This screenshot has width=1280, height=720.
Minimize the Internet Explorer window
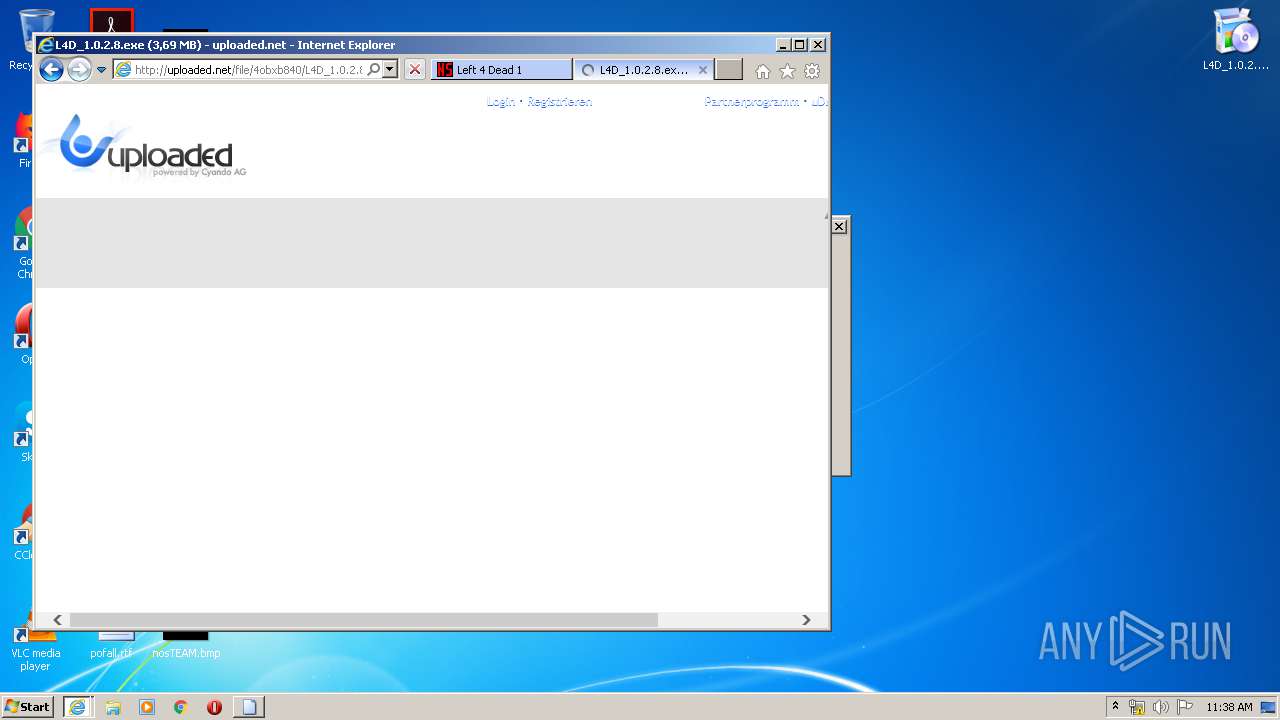click(x=782, y=44)
